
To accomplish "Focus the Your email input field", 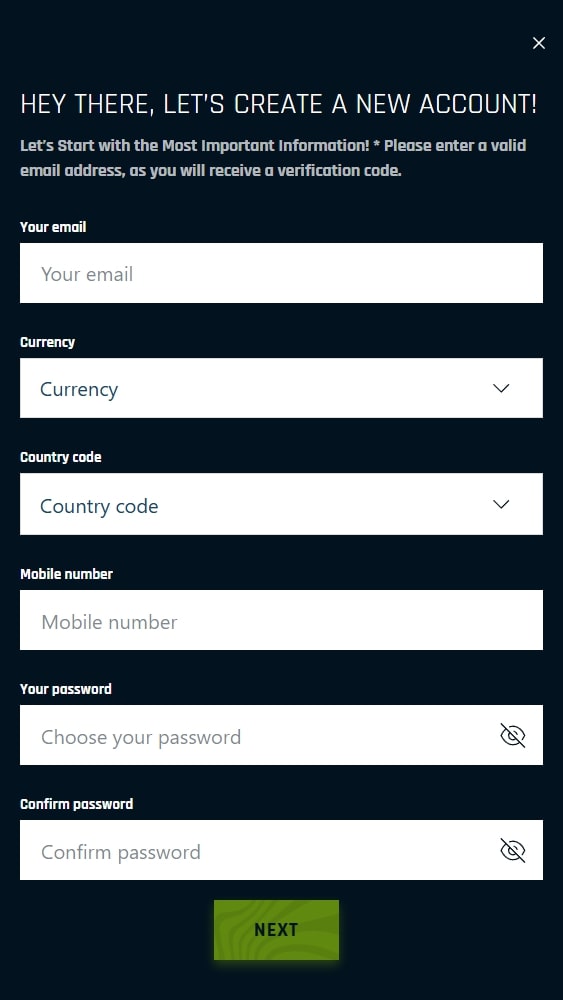I will pyautogui.click(x=281, y=273).
